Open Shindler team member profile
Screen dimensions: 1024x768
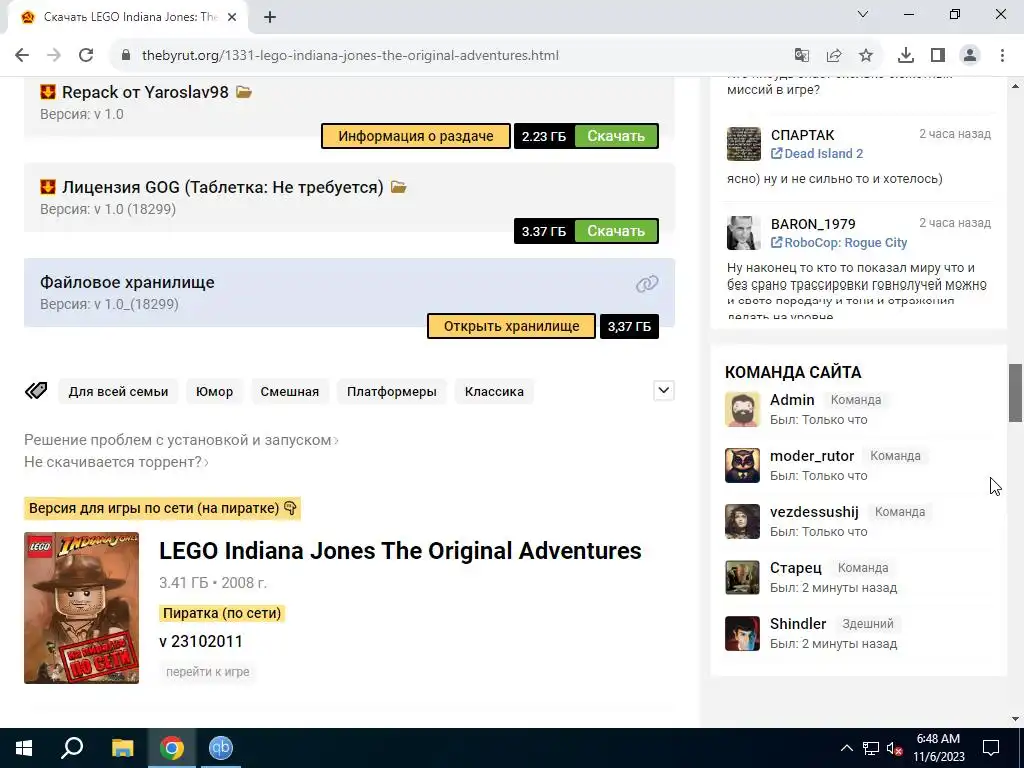point(798,624)
